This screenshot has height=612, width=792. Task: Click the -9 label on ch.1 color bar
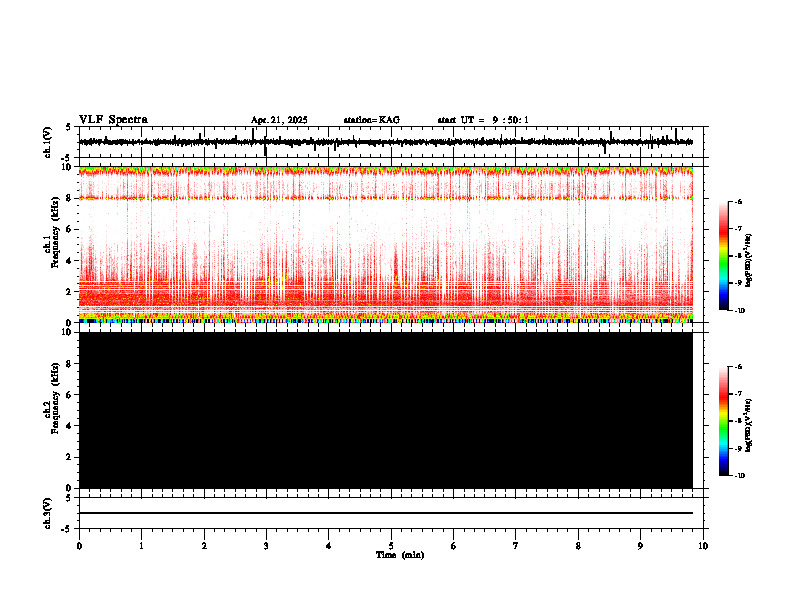(x=738, y=283)
